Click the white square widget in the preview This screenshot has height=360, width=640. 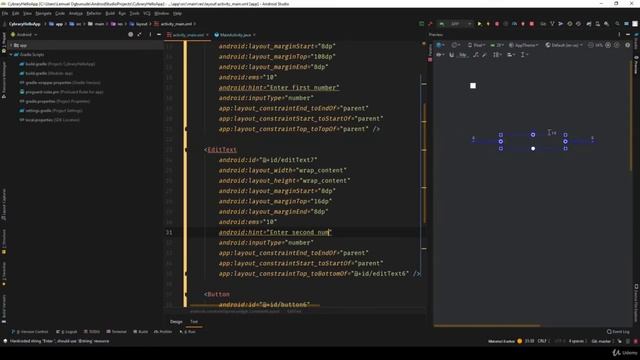(x=473, y=86)
